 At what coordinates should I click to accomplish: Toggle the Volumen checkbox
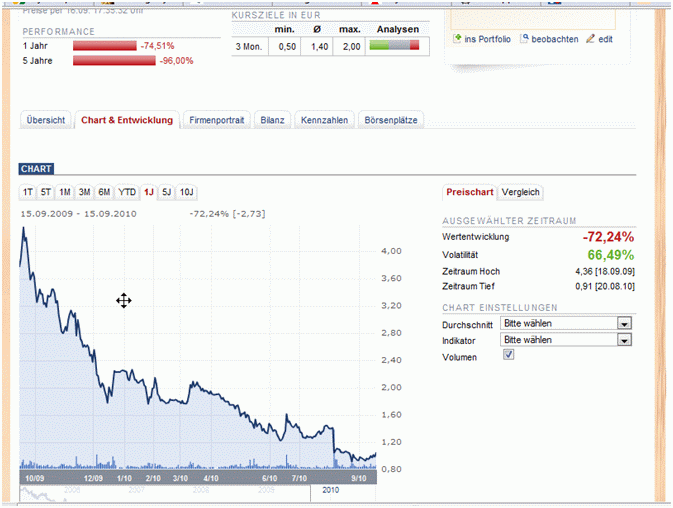(x=508, y=356)
